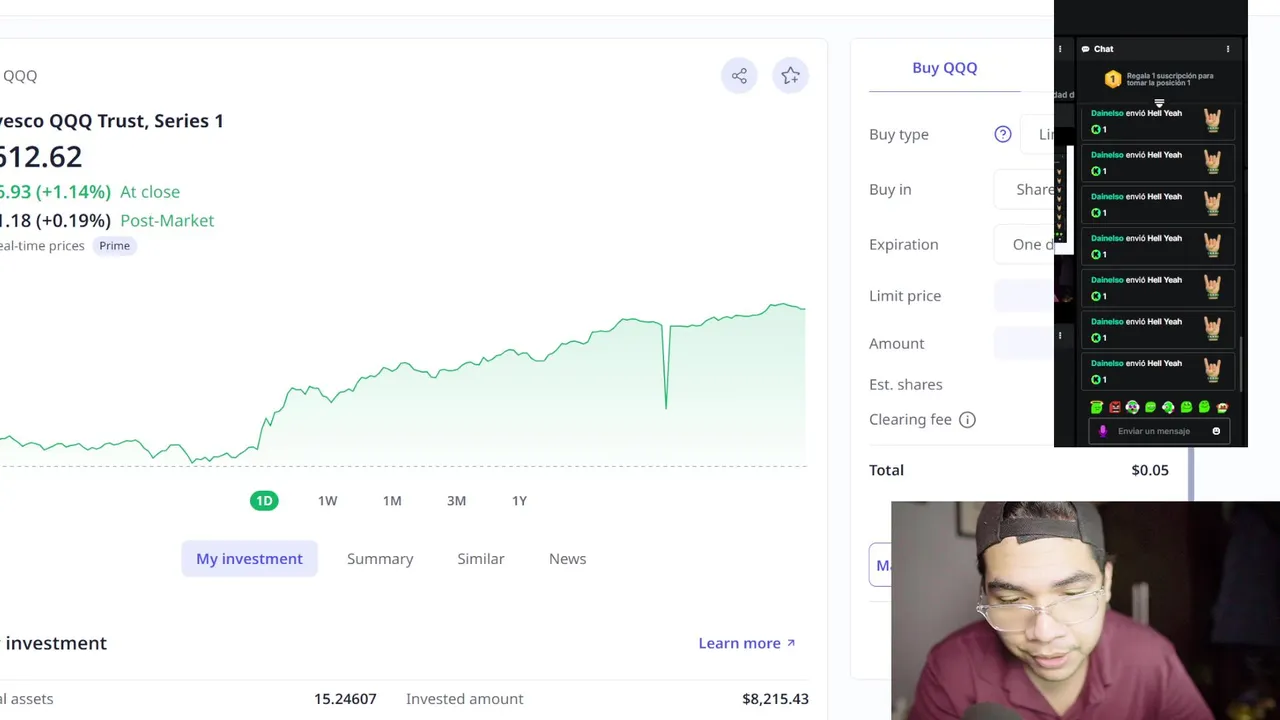1280x720 pixels.
Task: Click the gold position 1 badge
Action: click(x=1112, y=79)
